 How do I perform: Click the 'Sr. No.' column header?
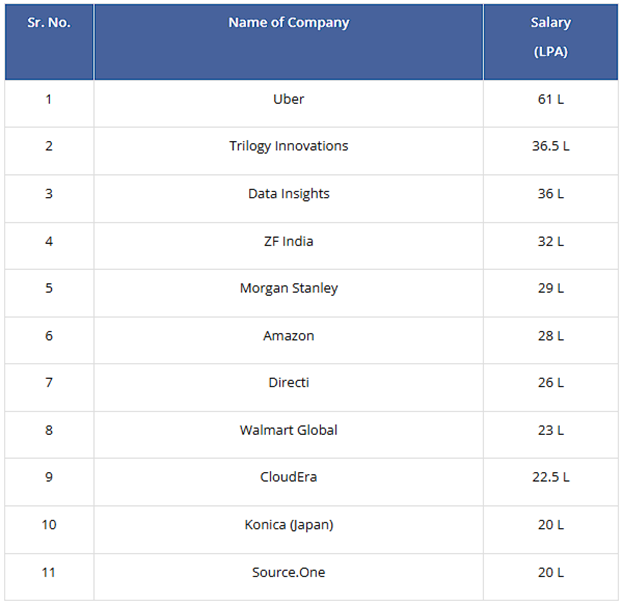click(x=49, y=23)
